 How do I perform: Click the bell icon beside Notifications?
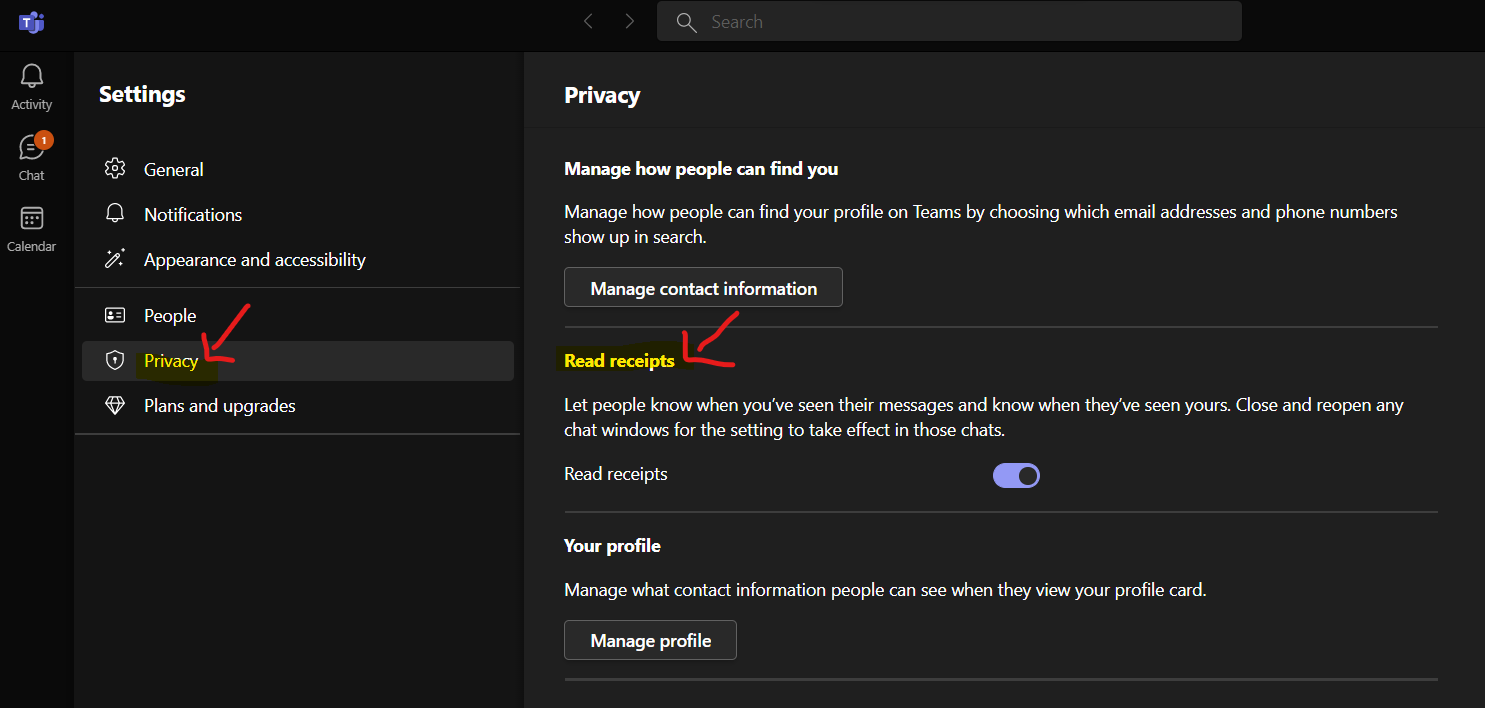pyautogui.click(x=115, y=213)
